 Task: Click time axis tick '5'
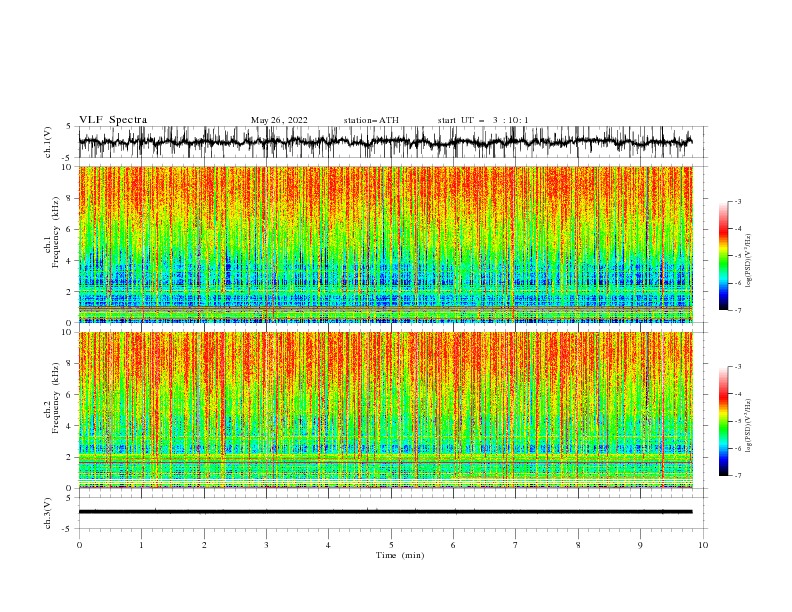[391, 545]
